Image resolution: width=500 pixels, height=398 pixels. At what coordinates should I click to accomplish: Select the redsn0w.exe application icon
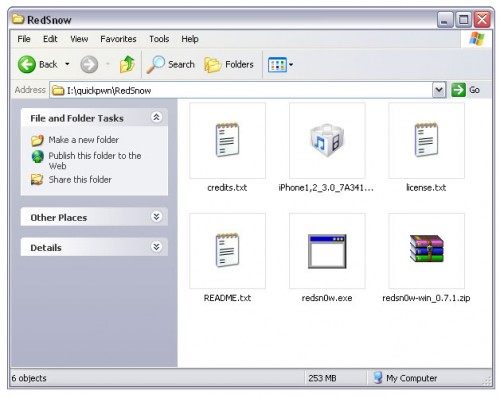(x=327, y=251)
